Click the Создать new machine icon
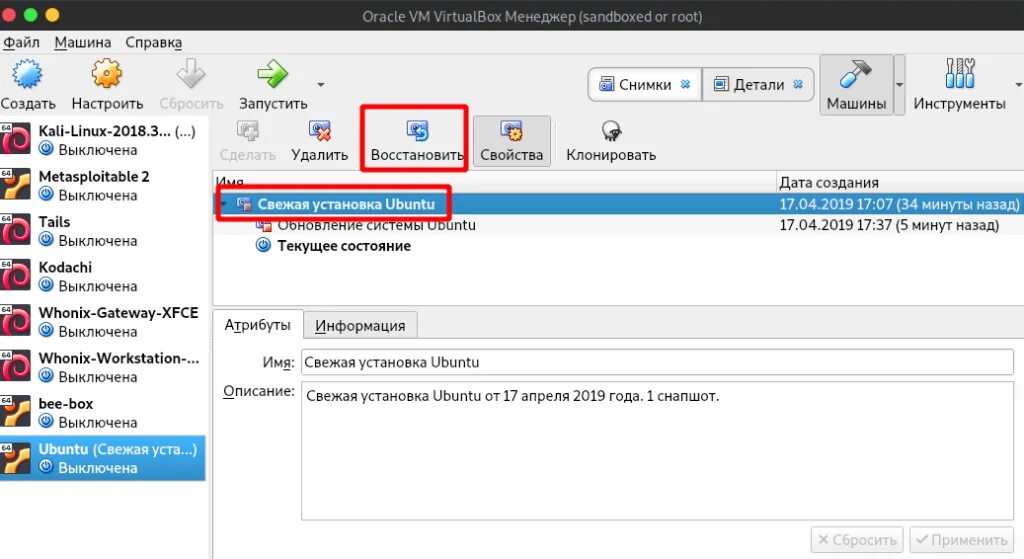 point(27,74)
